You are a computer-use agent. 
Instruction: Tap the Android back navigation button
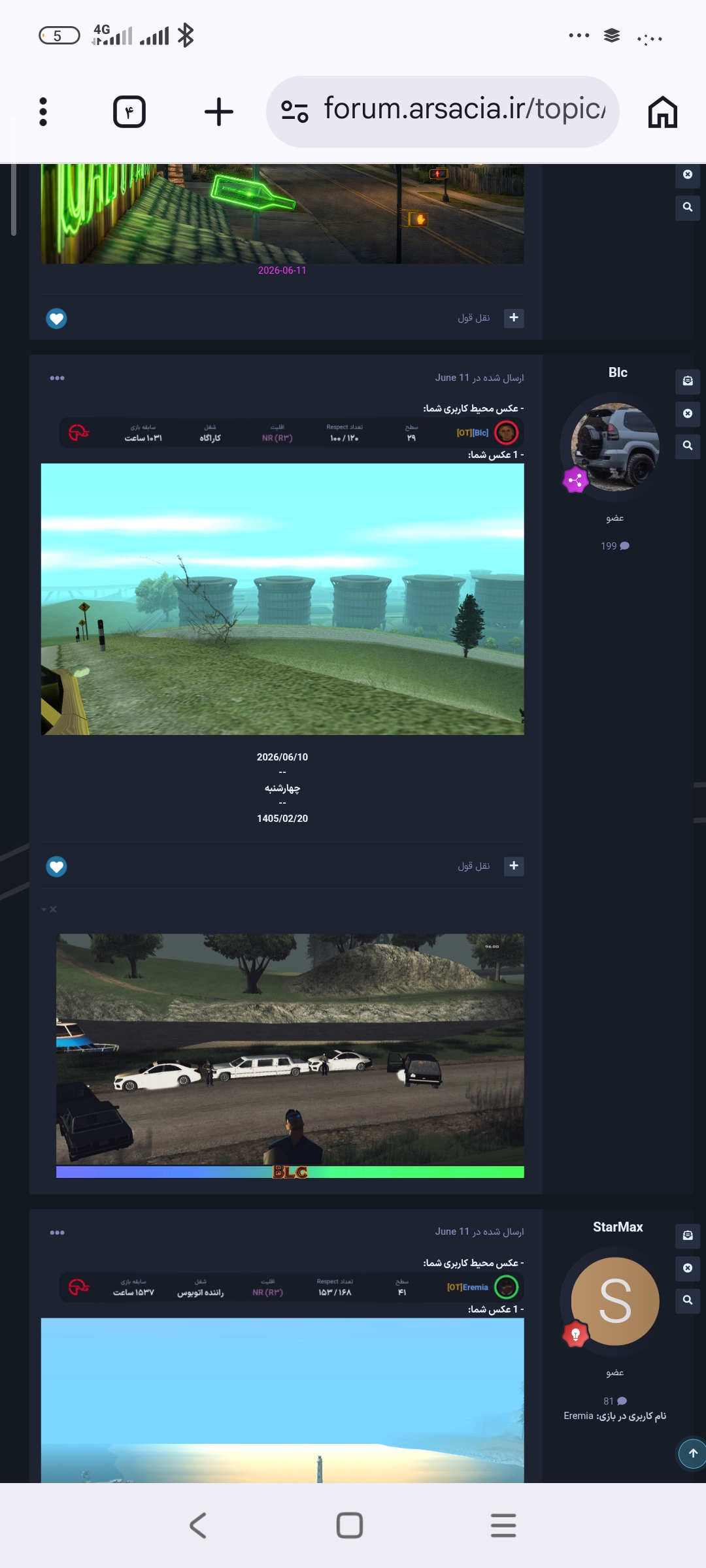[x=197, y=1526]
